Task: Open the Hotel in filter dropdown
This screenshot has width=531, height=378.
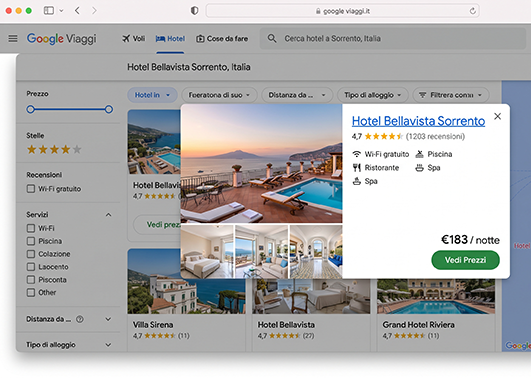Action: click(152, 95)
